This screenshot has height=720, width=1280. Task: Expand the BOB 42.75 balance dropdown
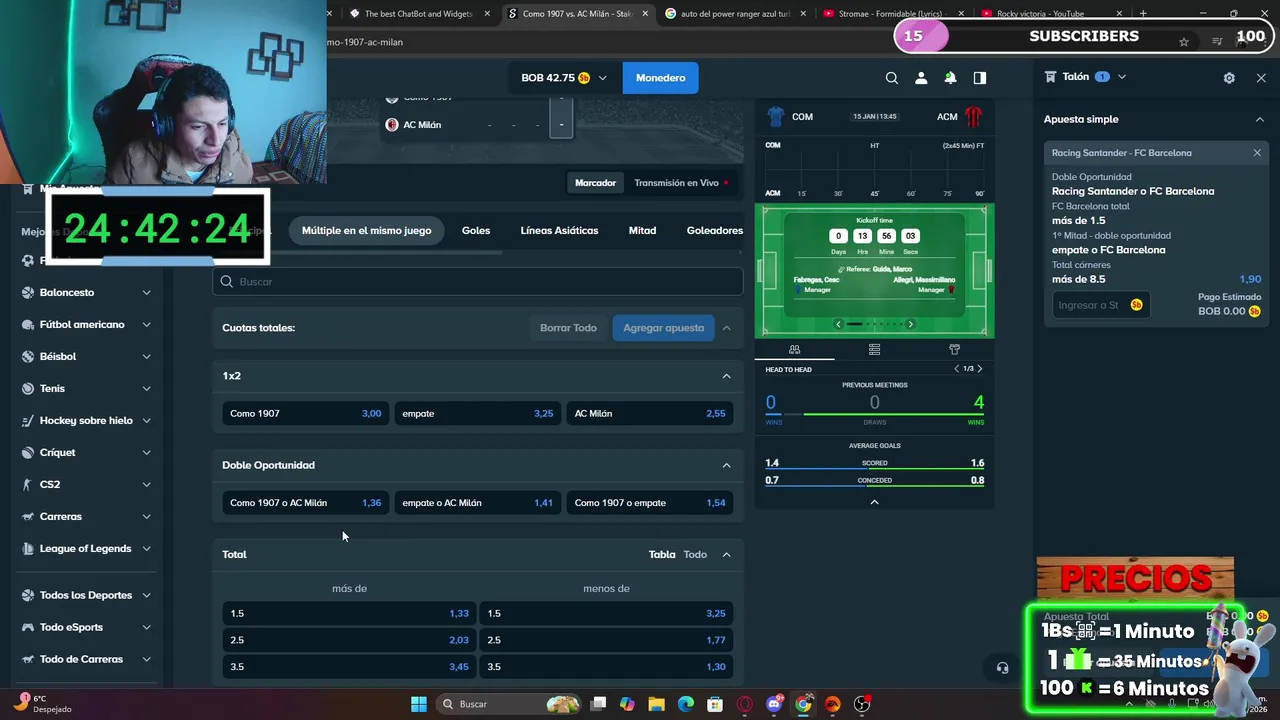click(602, 78)
